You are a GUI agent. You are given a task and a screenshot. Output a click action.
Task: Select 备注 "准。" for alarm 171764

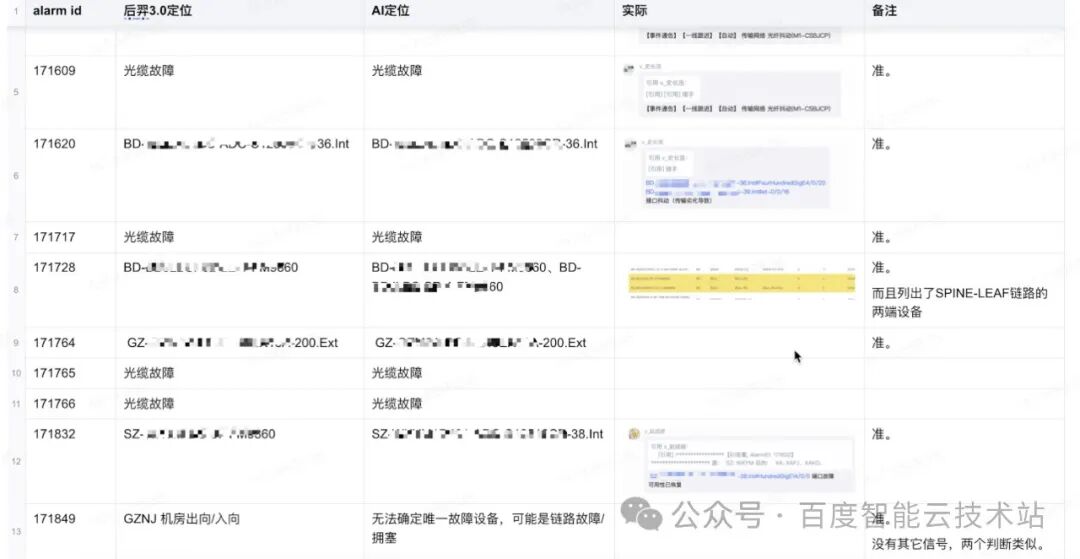882,343
